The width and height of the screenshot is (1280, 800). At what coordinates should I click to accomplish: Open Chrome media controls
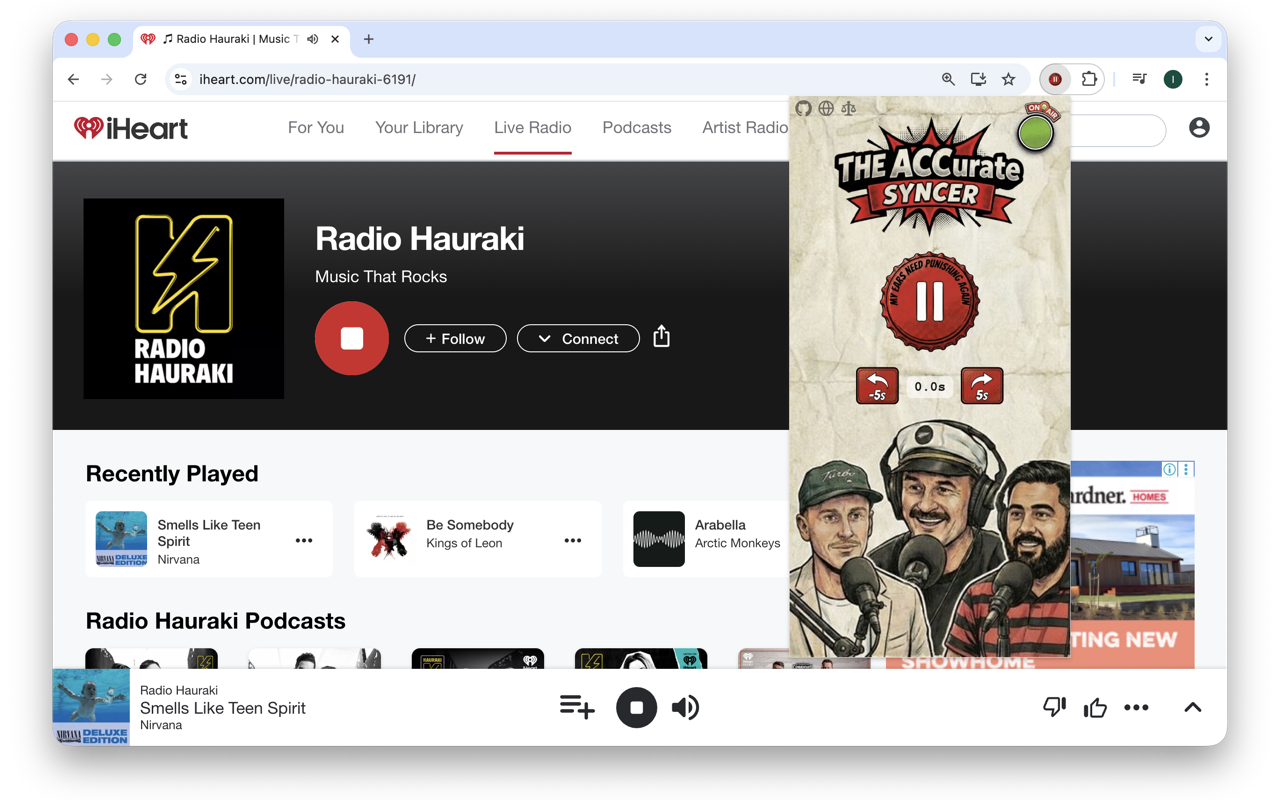tap(1139, 79)
